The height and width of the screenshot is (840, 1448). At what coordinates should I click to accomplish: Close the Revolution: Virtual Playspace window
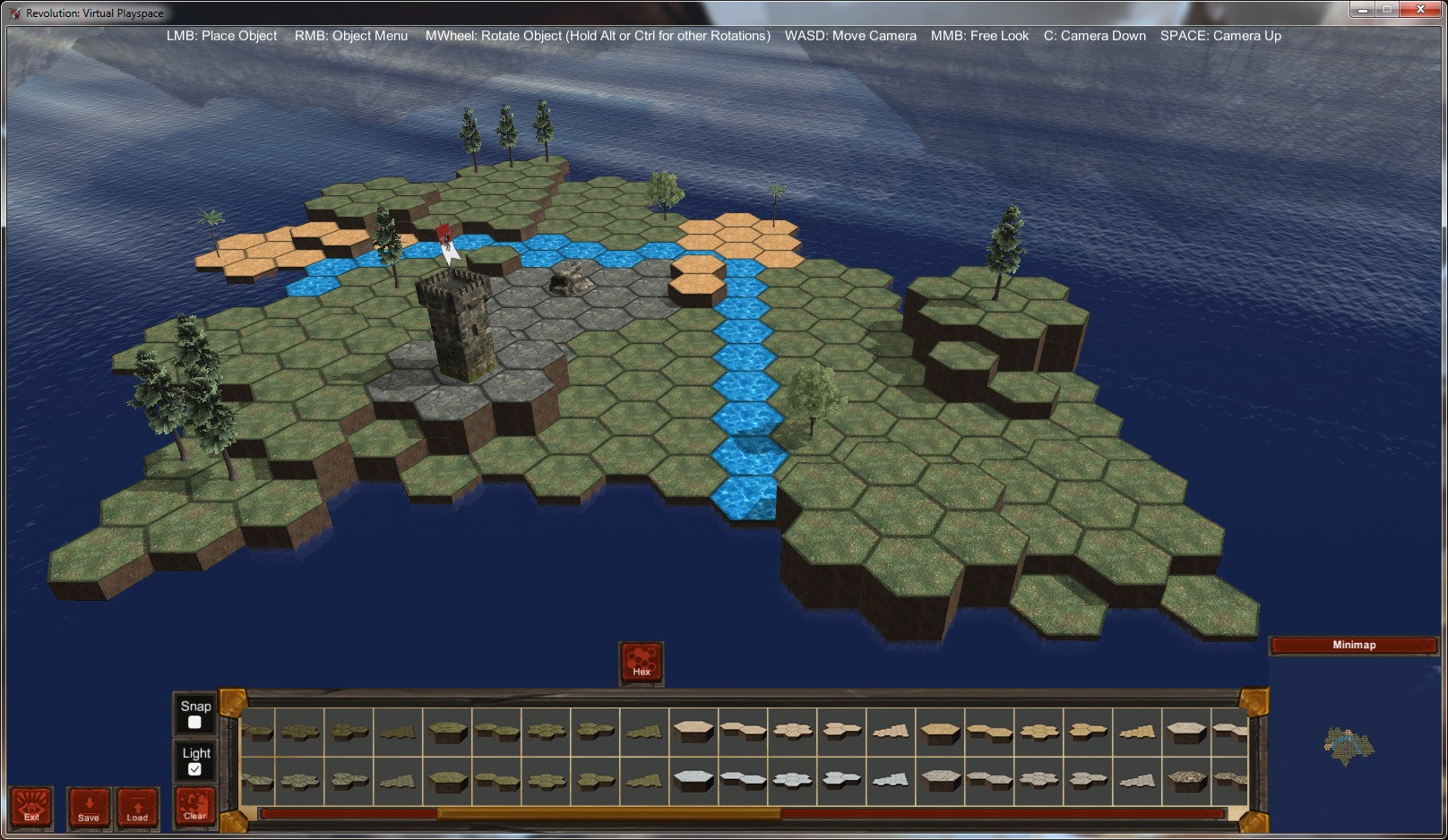tap(1420, 10)
